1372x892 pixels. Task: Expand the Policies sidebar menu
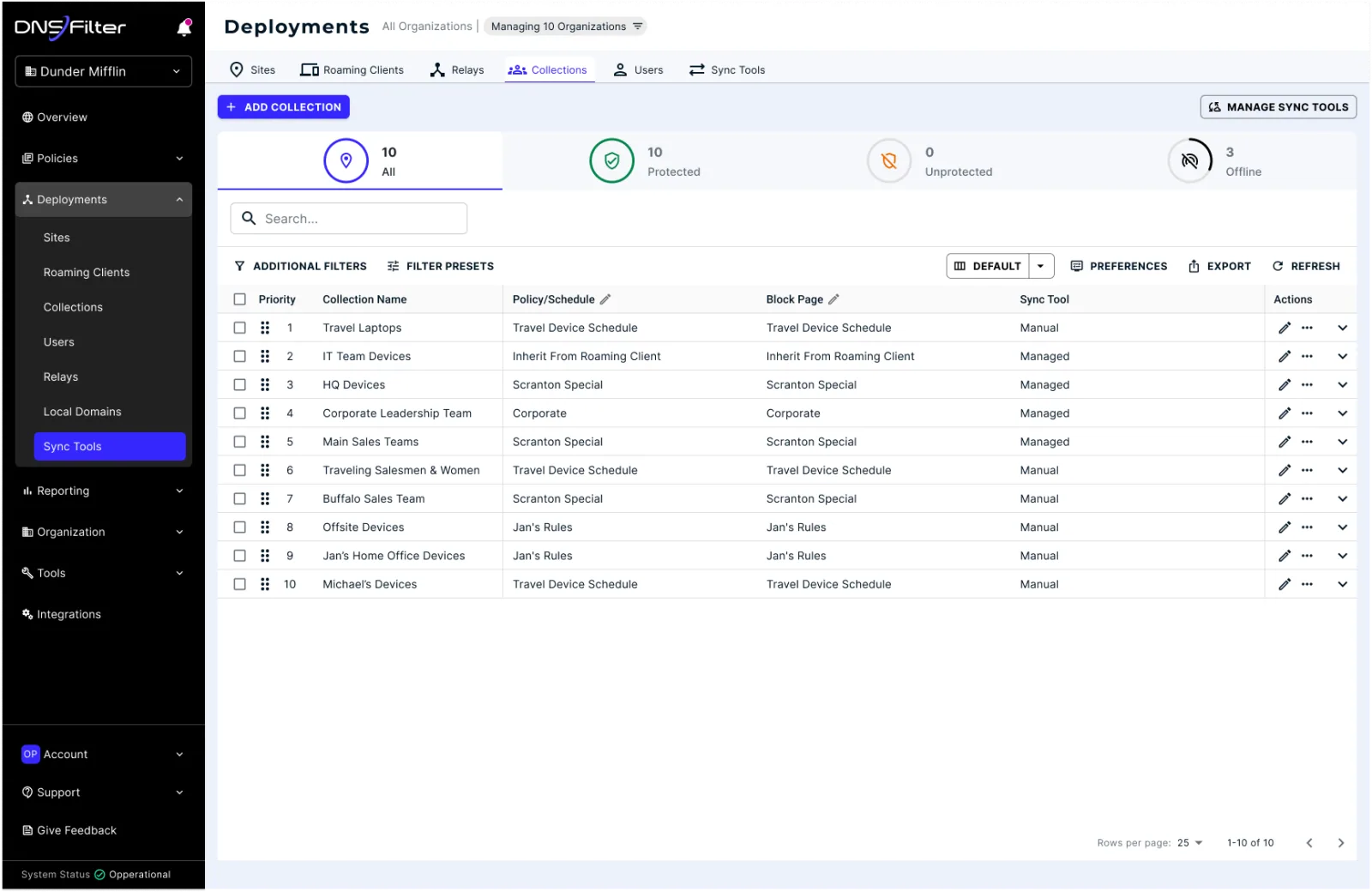click(103, 159)
